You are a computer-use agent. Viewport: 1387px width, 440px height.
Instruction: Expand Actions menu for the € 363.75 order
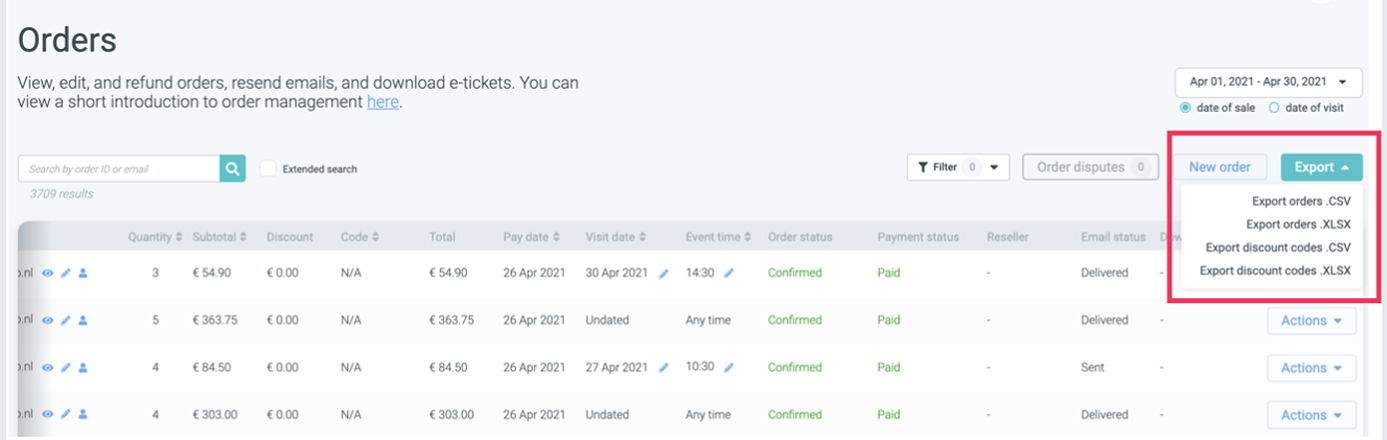pyautogui.click(x=1311, y=321)
